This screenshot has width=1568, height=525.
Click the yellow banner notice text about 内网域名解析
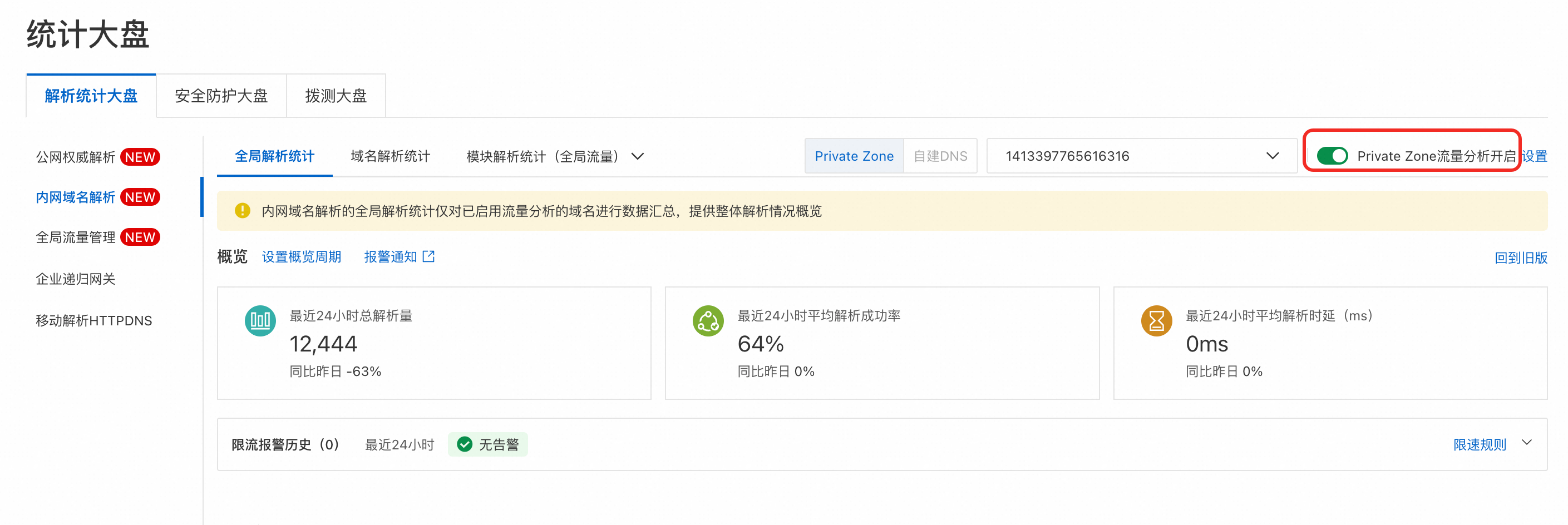pyautogui.click(x=542, y=210)
